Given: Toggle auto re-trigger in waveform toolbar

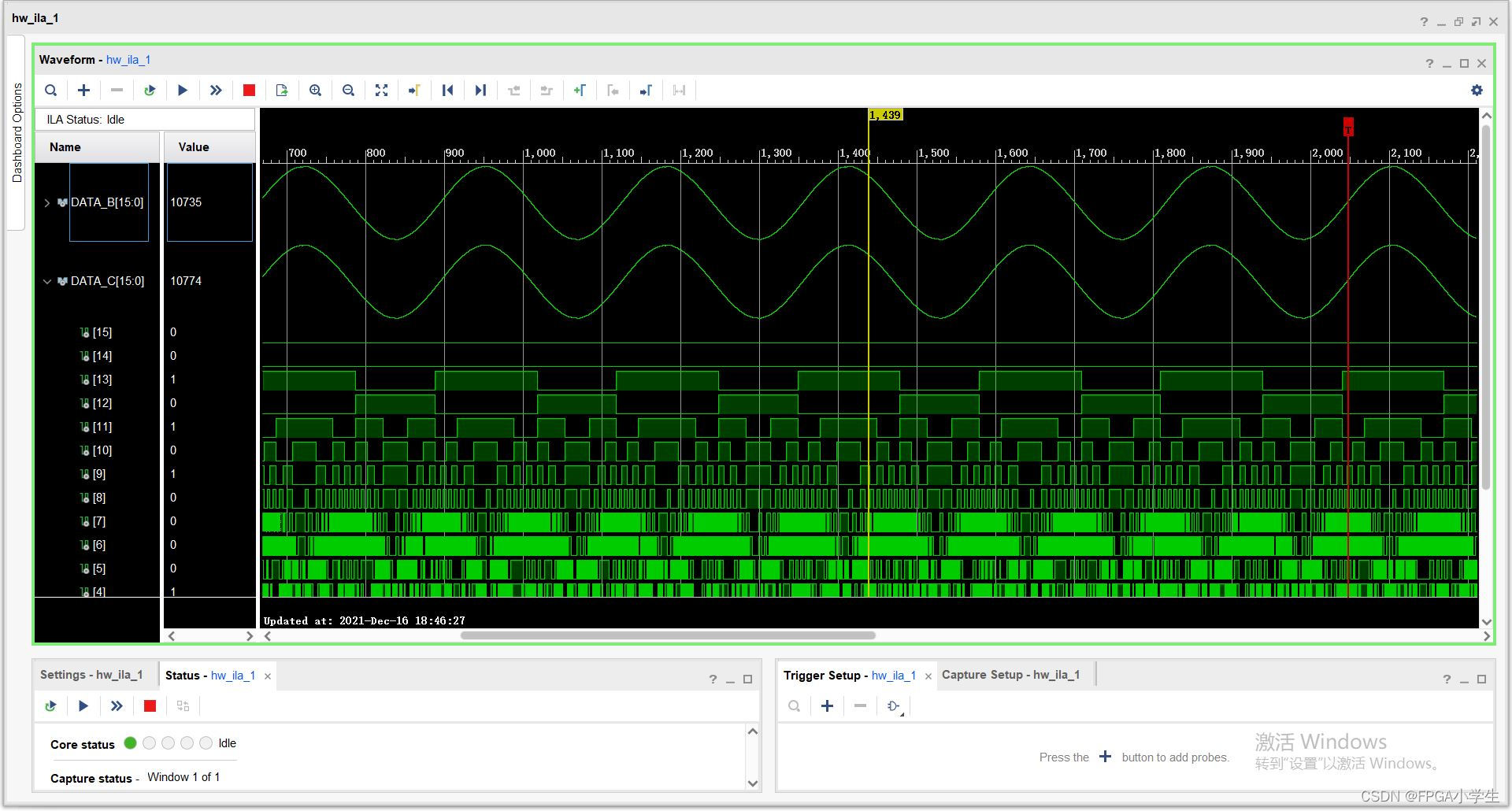Looking at the screenshot, I should coord(150,91).
